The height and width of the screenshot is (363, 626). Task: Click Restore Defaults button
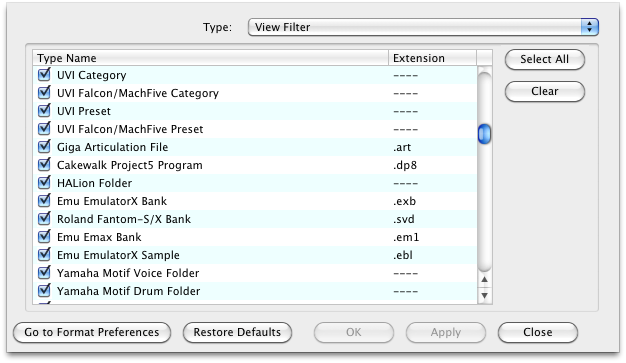click(x=237, y=332)
